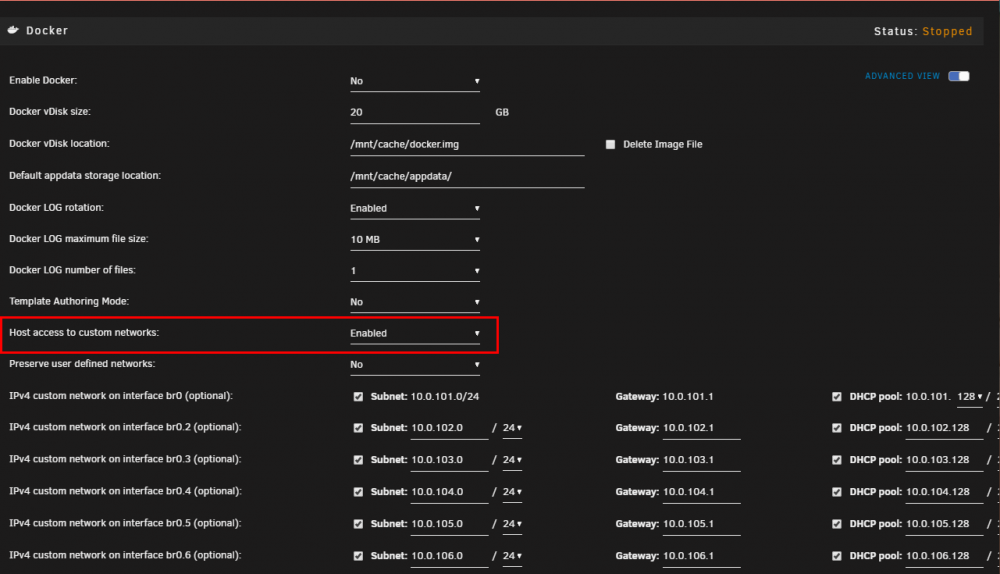1000x574 pixels.
Task: Open subnet mask dropdown for 10.0.104.0
Action: tap(512, 492)
